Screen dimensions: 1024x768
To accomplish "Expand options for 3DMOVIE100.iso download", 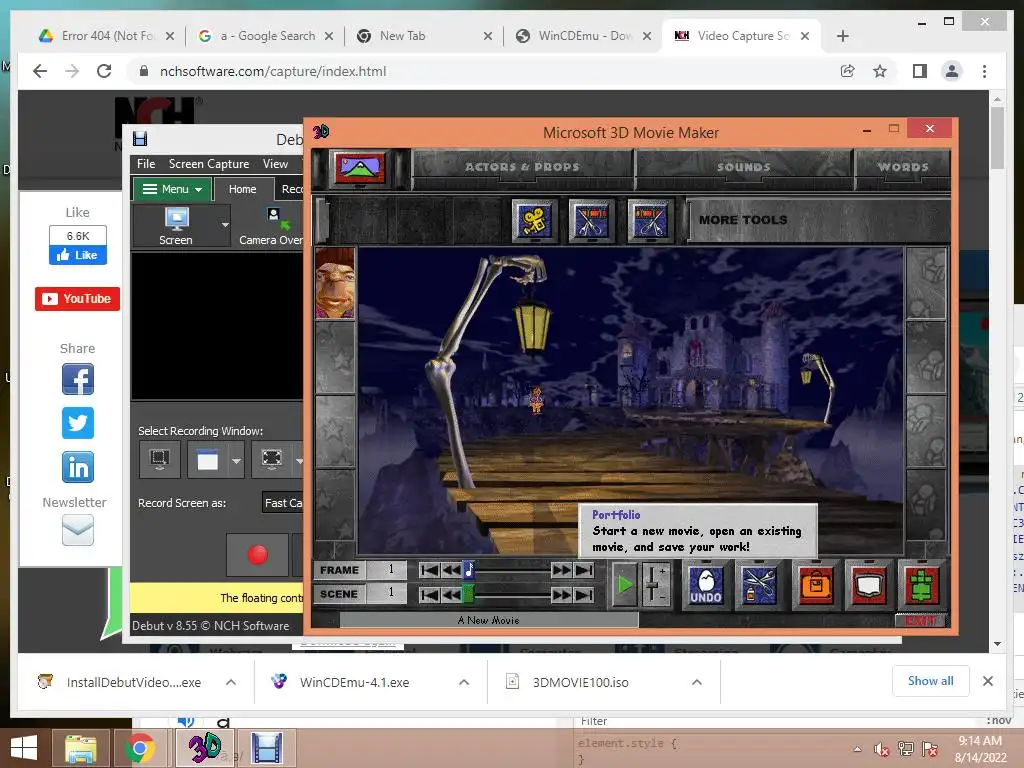I will (x=697, y=682).
